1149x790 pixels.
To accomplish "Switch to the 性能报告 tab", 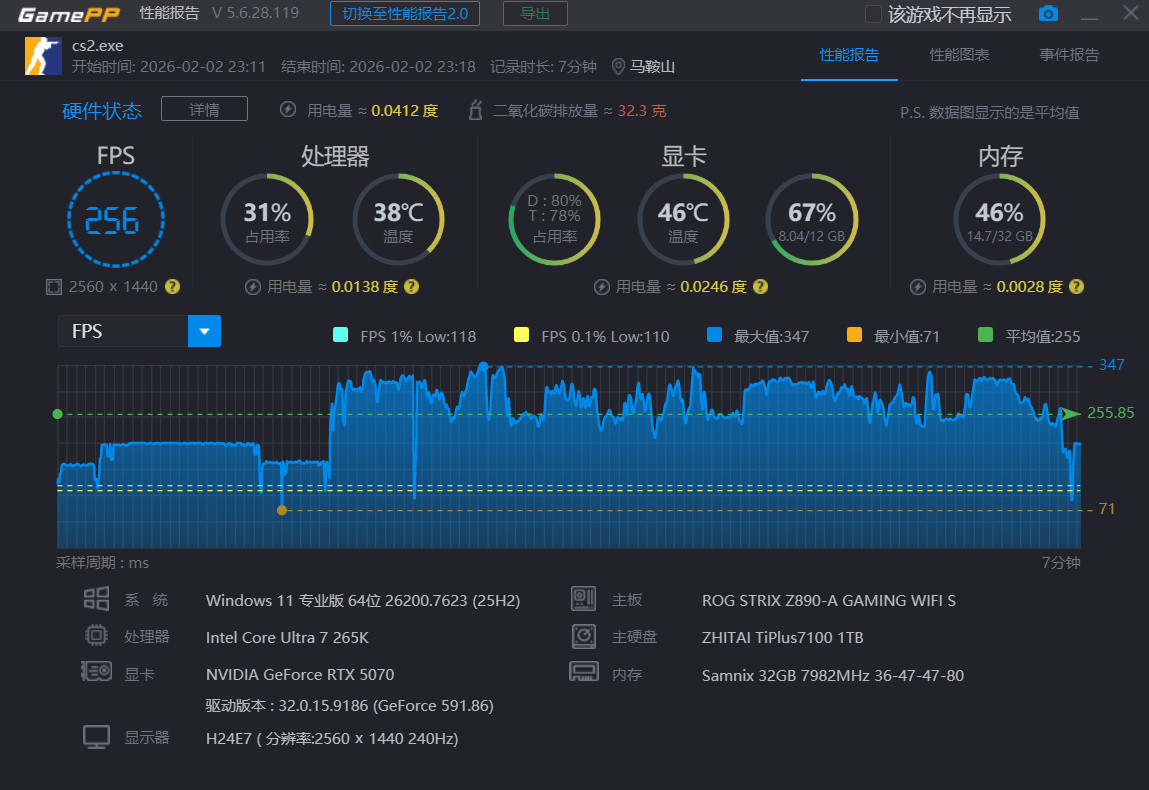I will pyautogui.click(x=849, y=55).
